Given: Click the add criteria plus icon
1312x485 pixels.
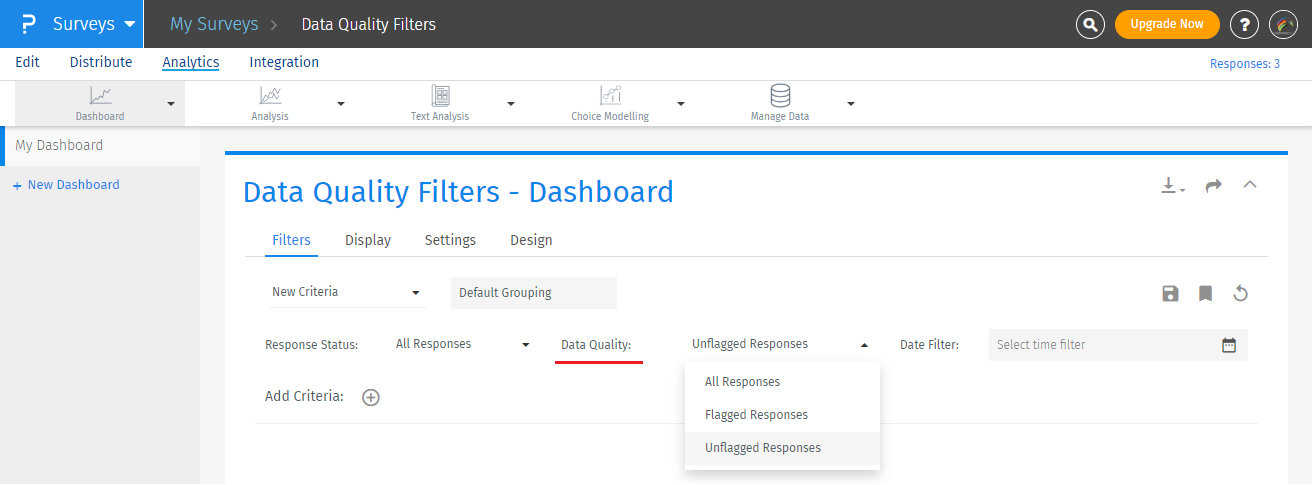Looking at the screenshot, I should (x=371, y=397).
